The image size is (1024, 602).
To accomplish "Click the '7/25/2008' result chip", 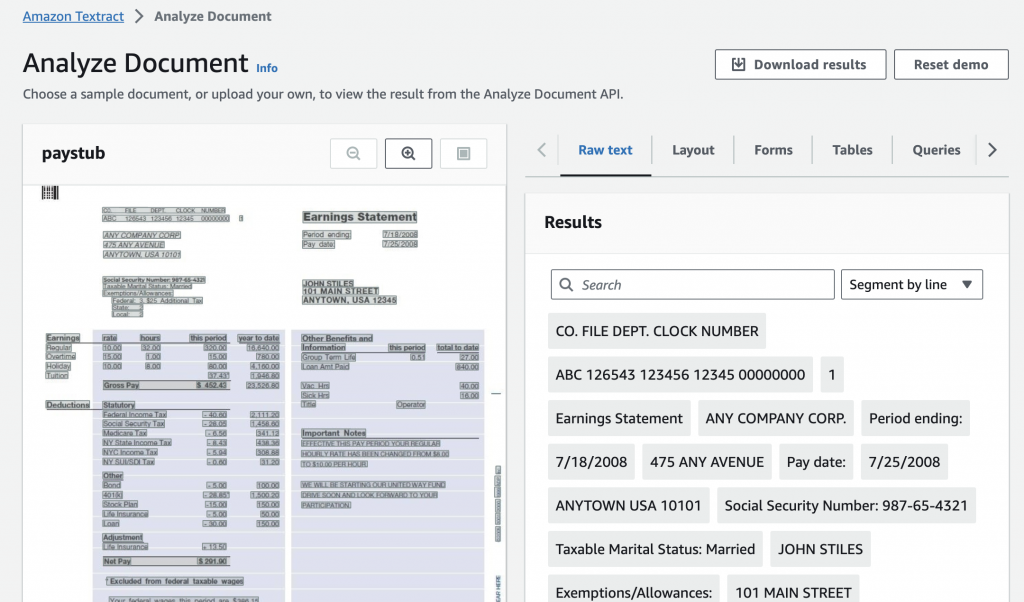I will click(904, 462).
